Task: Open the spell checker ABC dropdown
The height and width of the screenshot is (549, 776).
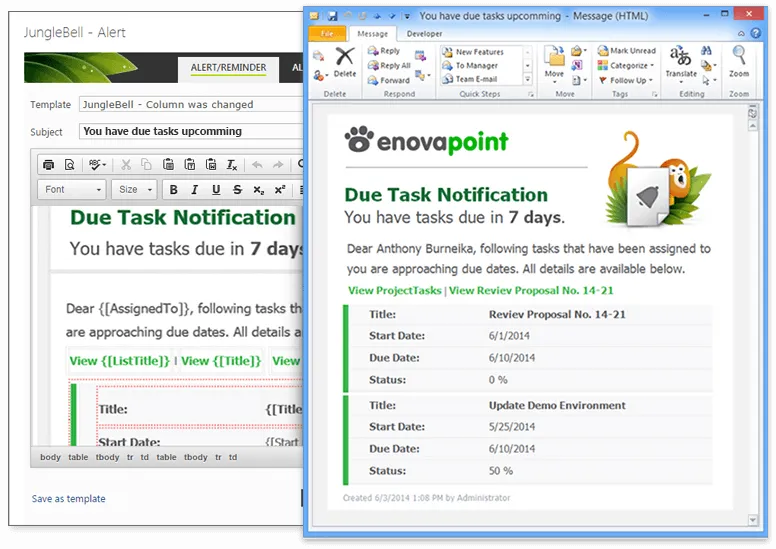Action: pos(97,165)
